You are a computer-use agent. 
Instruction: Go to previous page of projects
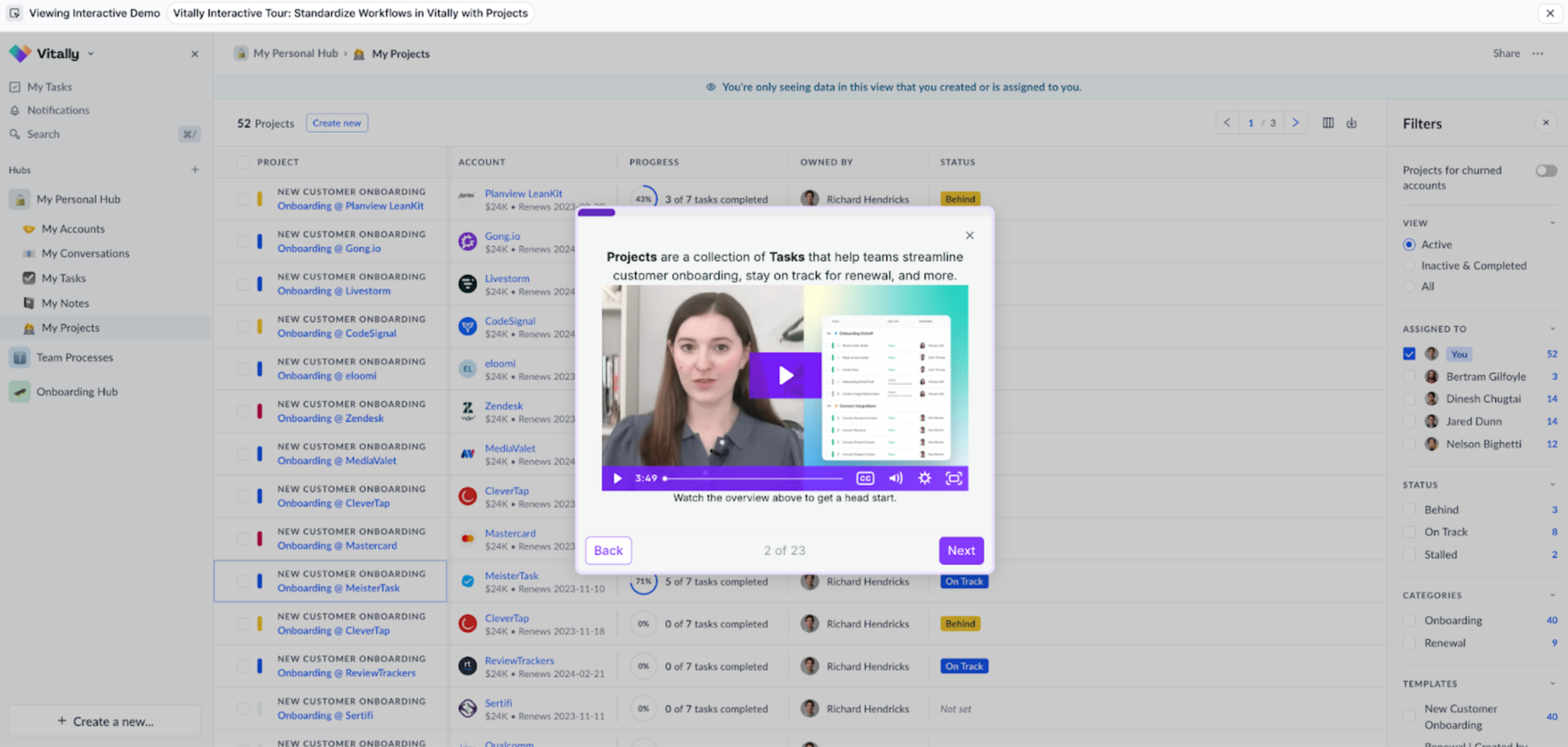[1227, 123]
